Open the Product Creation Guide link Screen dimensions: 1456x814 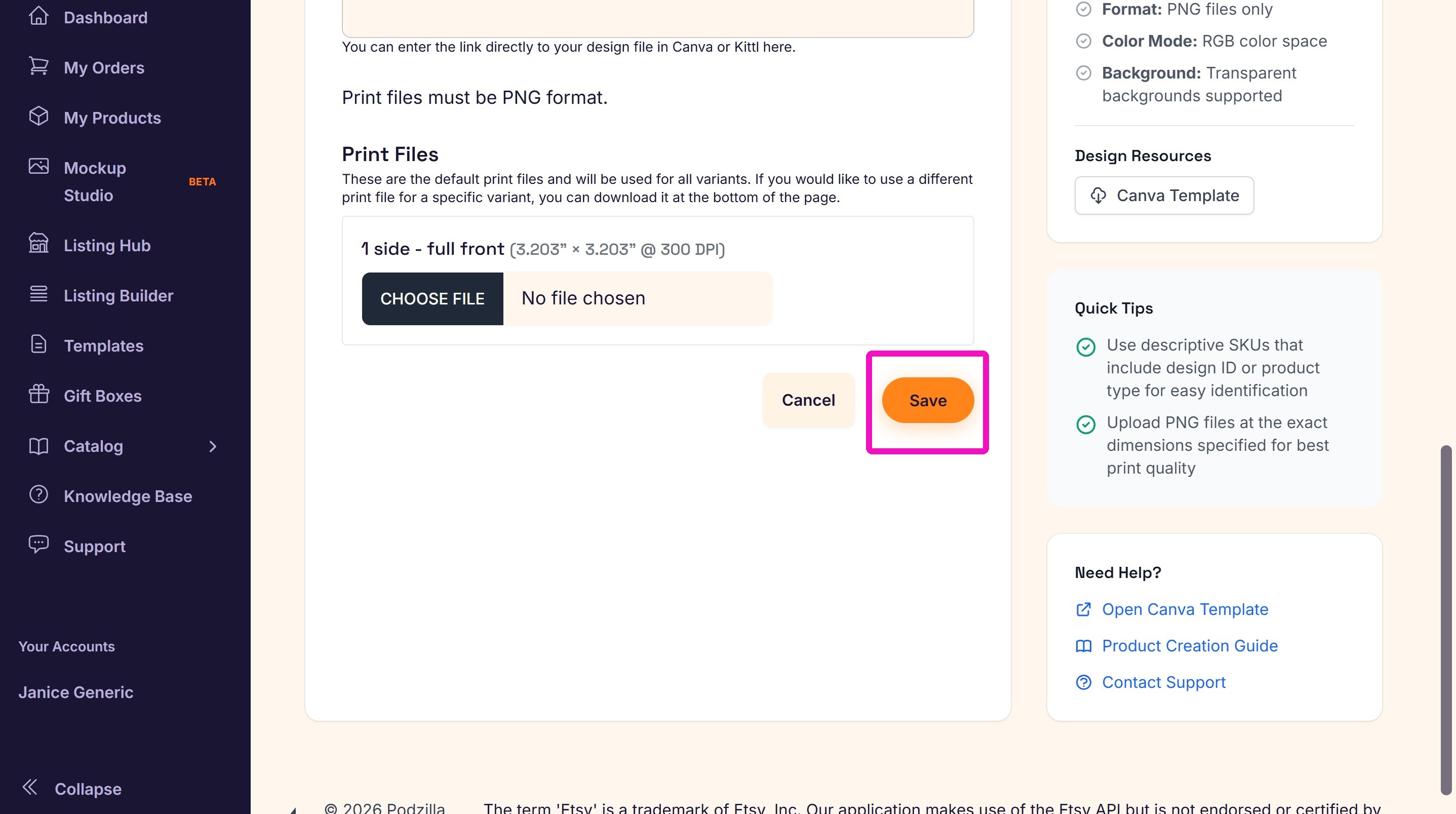[x=1189, y=646]
